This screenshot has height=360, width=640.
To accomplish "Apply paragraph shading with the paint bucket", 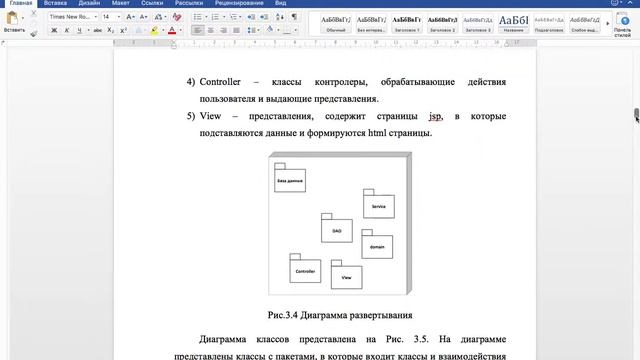I will click(270, 30).
